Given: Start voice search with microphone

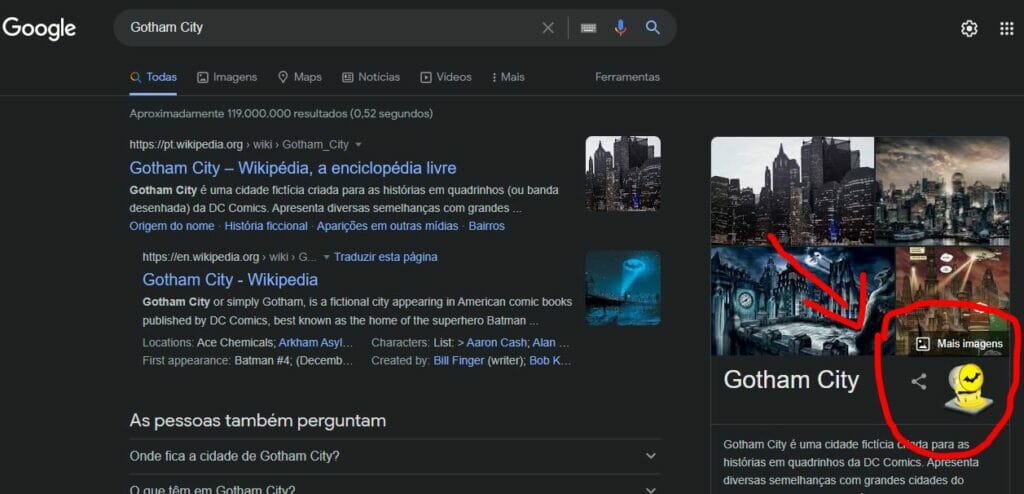Looking at the screenshot, I should 620,28.
